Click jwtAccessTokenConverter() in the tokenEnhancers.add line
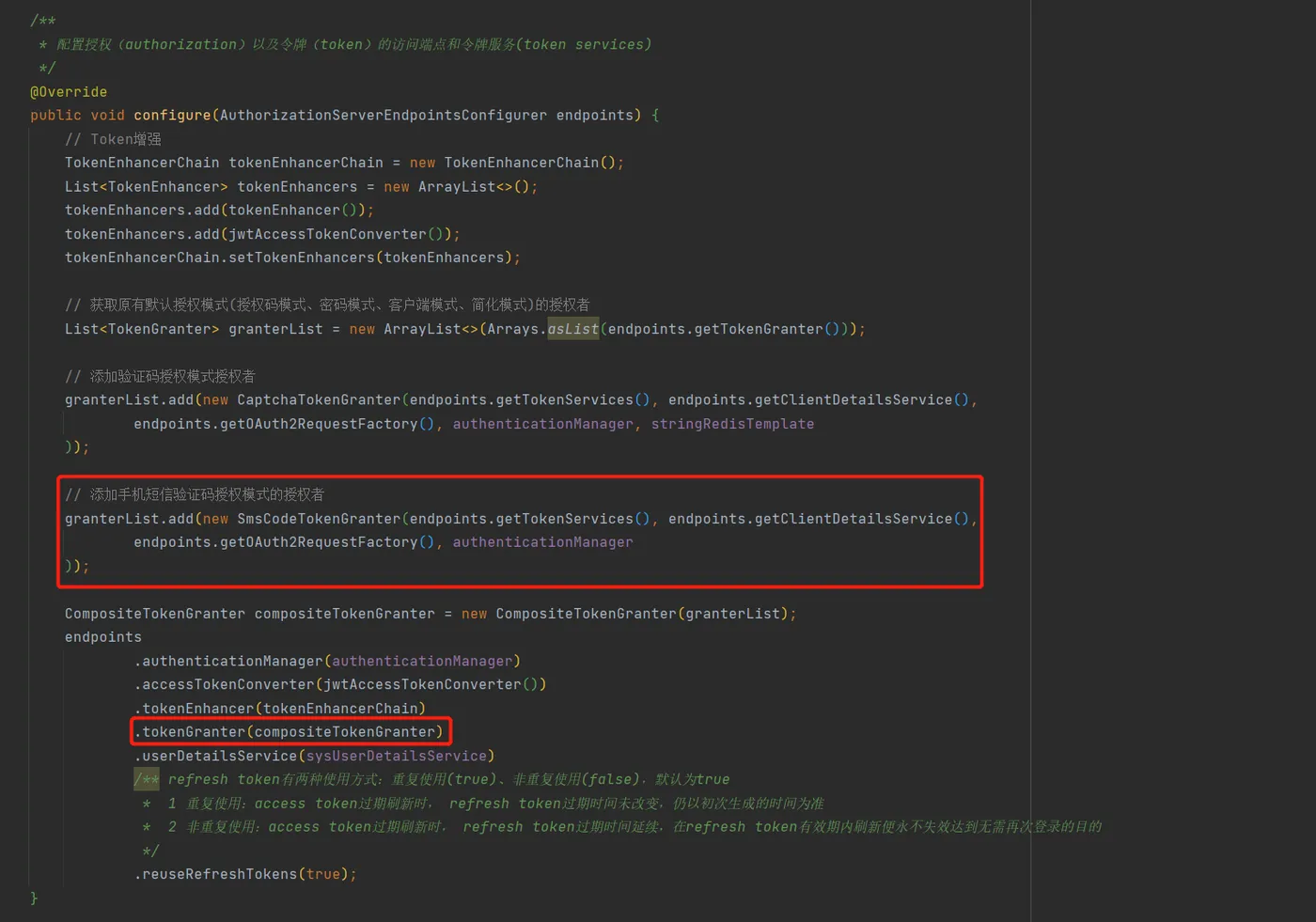Viewport: 1316px width, 922px height. click(x=337, y=234)
